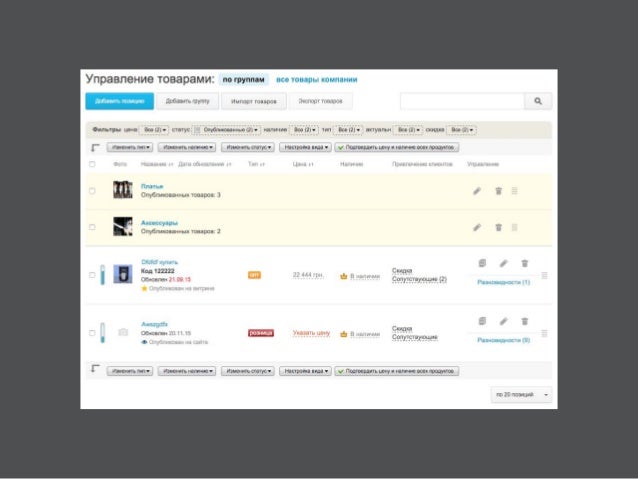
Task: Check the Платья group checkbox
Action: click(92, 191)
